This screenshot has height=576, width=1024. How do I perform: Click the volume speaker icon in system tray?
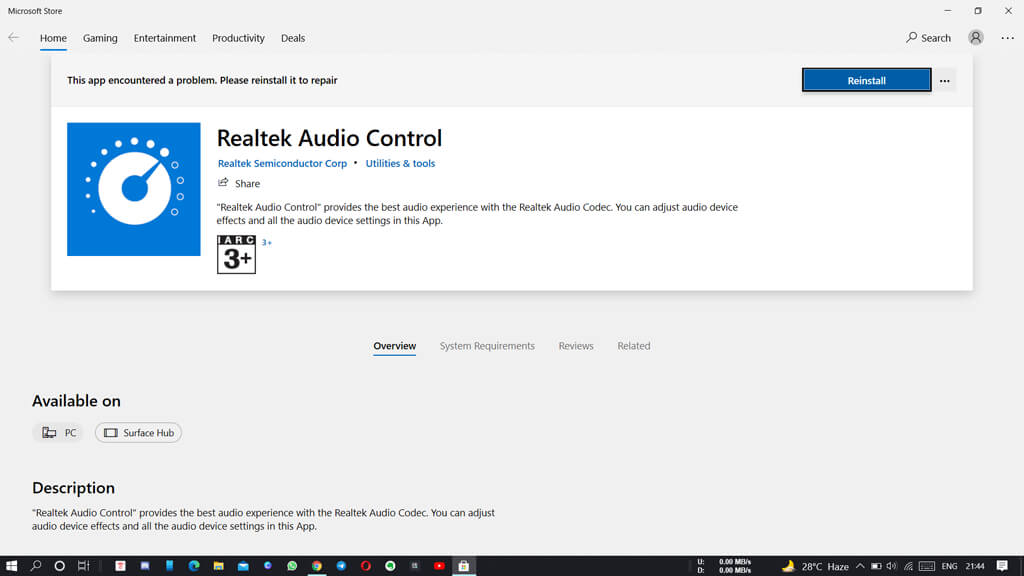tap(891, 566)
